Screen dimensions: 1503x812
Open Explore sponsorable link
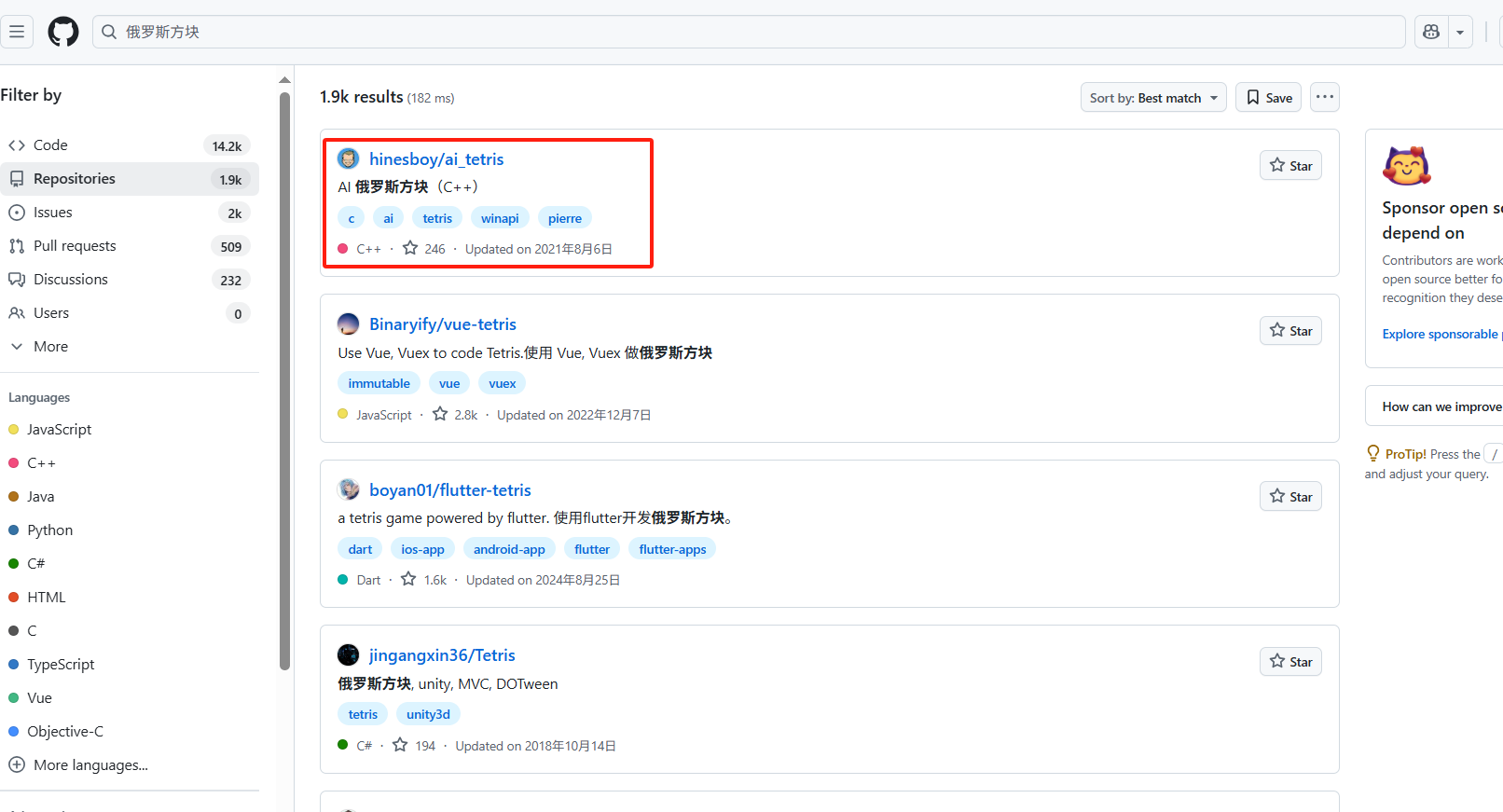coord(1441,334)
